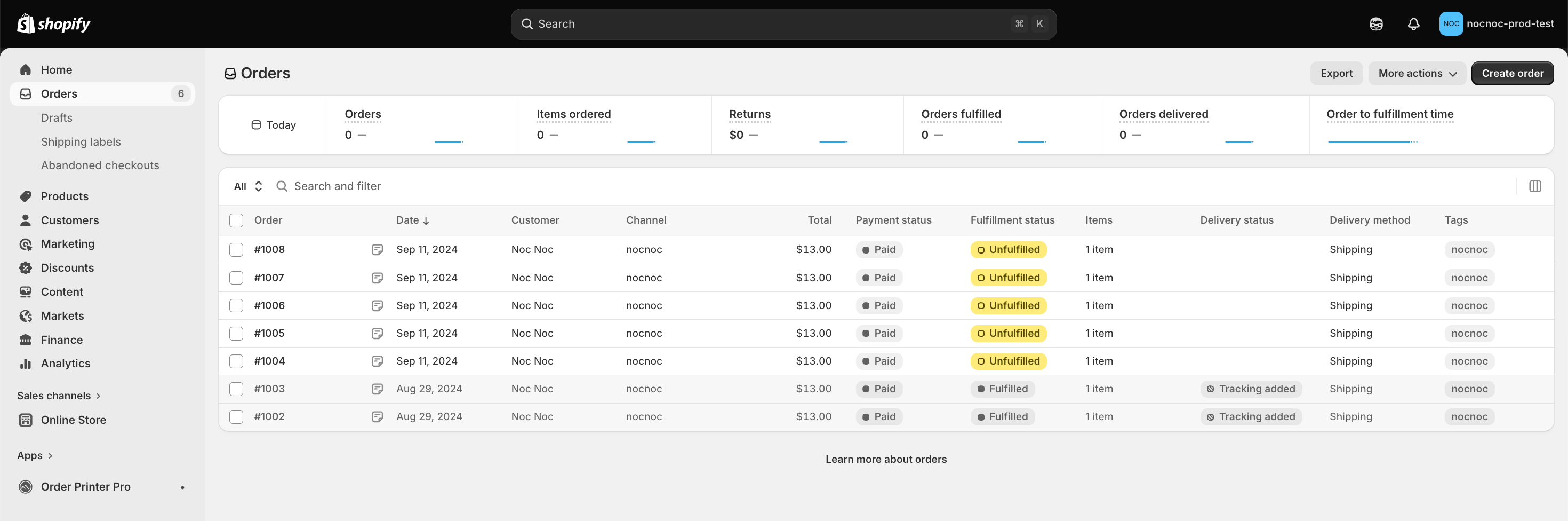Sort by the Date column header
The width and height of the screenshot is (1568, 521).
point(413,220)
